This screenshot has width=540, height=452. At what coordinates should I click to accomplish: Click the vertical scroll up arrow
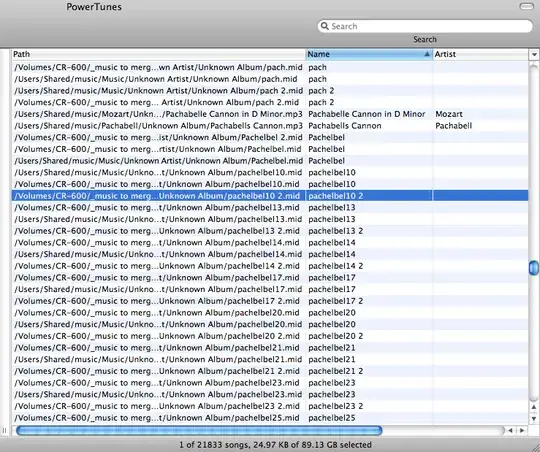(x=534, y=407)
